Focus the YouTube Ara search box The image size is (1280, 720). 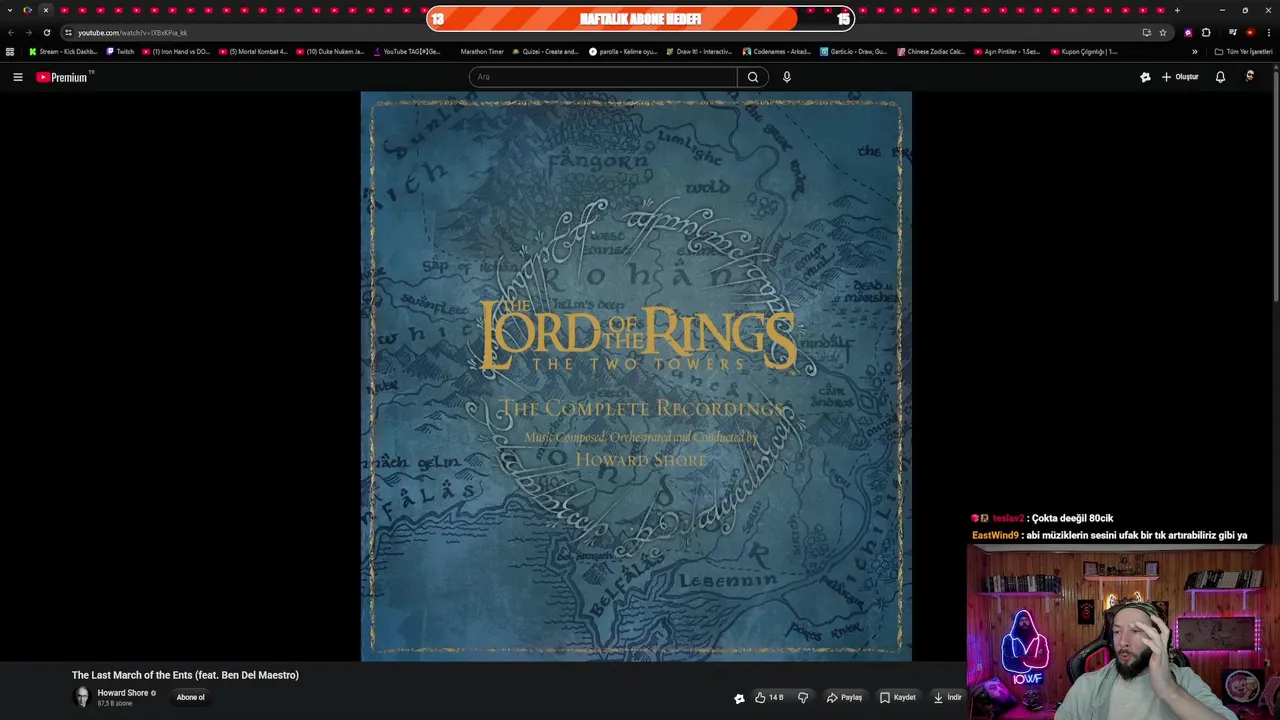click(603, 77)
